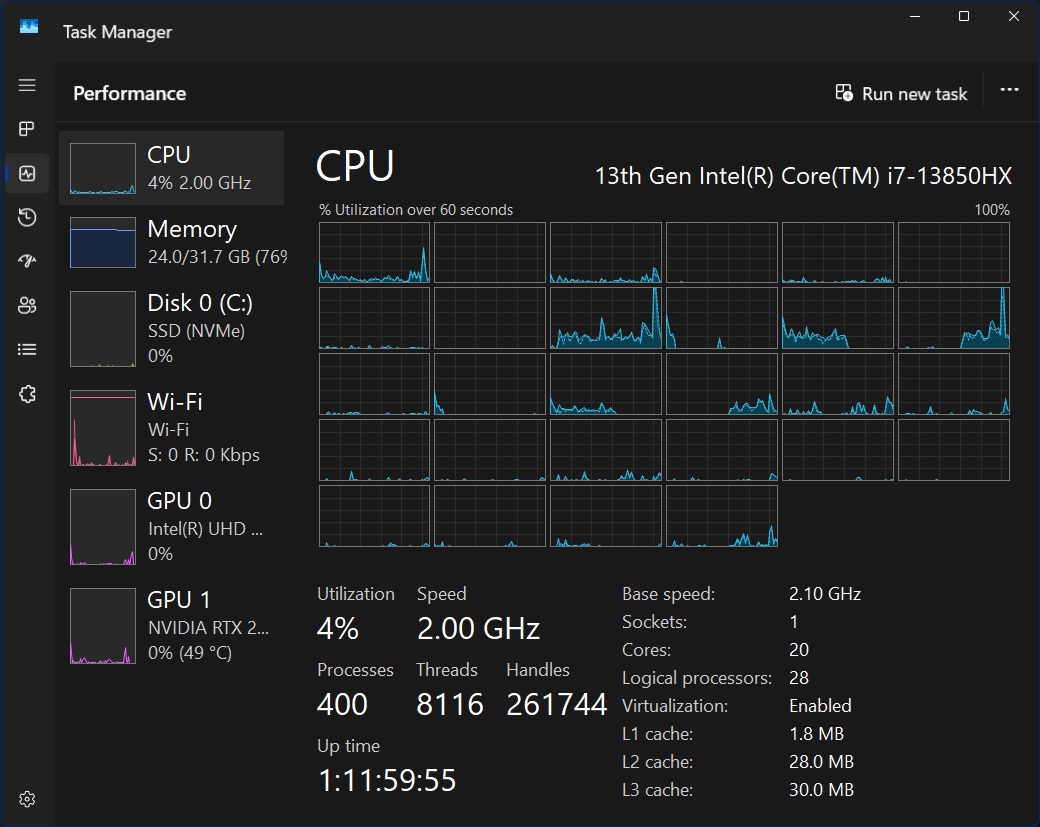Select the Memory performance entry

tap(171, 242)
